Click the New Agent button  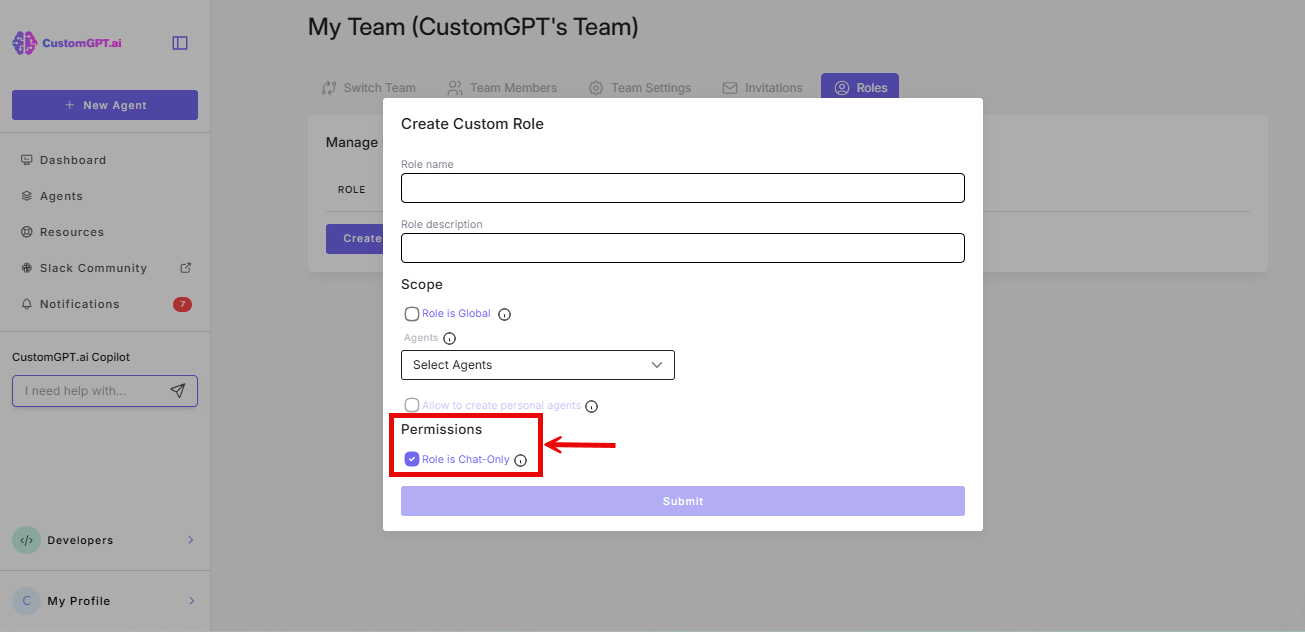point(104,104)
